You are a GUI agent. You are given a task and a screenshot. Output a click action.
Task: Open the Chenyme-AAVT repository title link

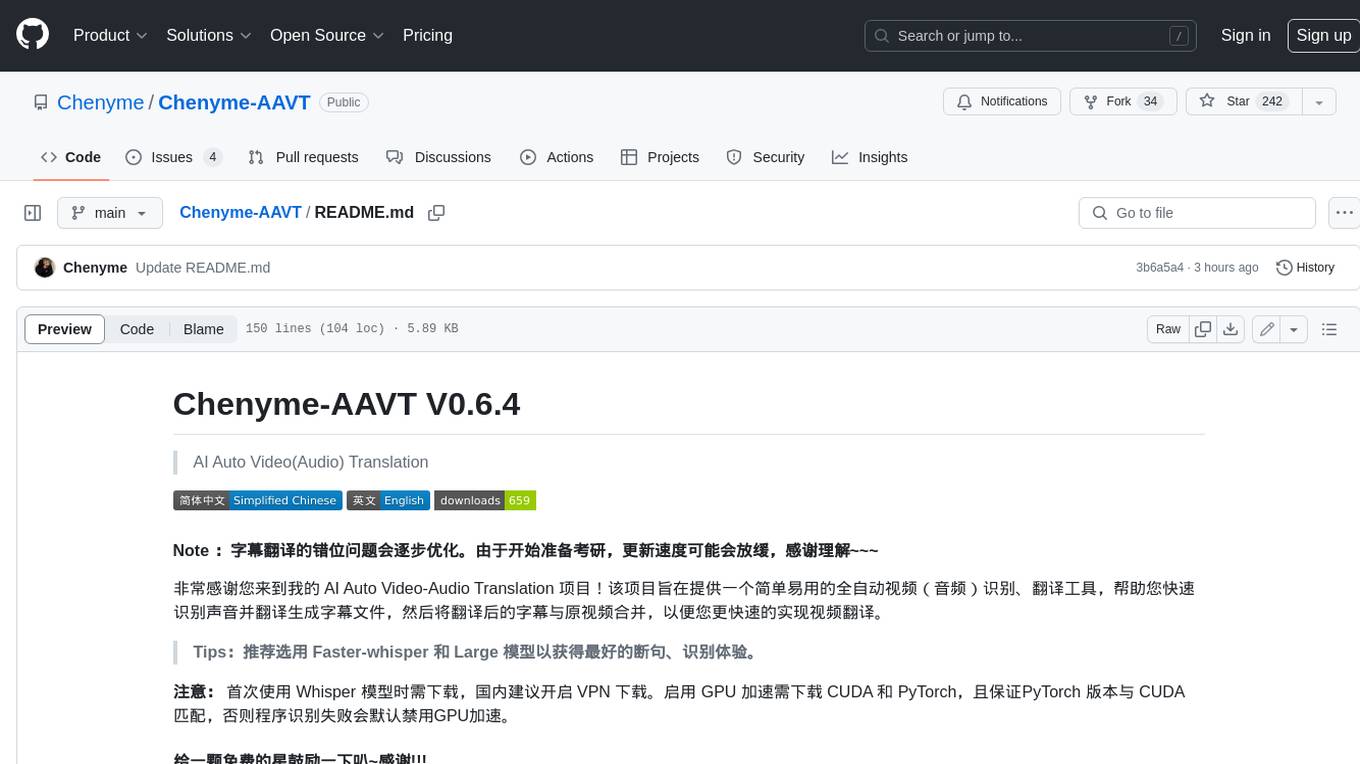coord(234,102)
